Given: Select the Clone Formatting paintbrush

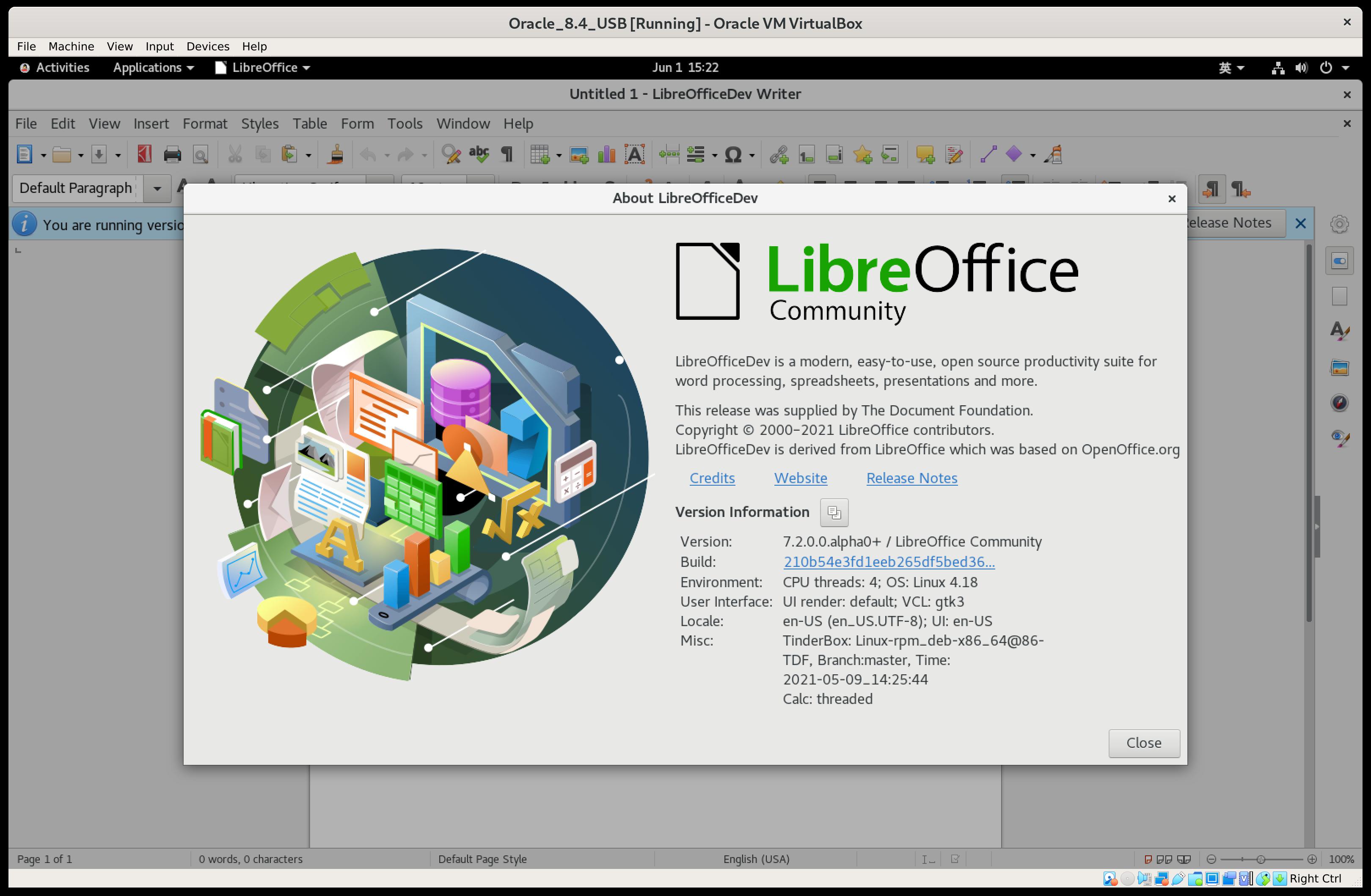Looking at the screenshot, I should click(335, 154).
